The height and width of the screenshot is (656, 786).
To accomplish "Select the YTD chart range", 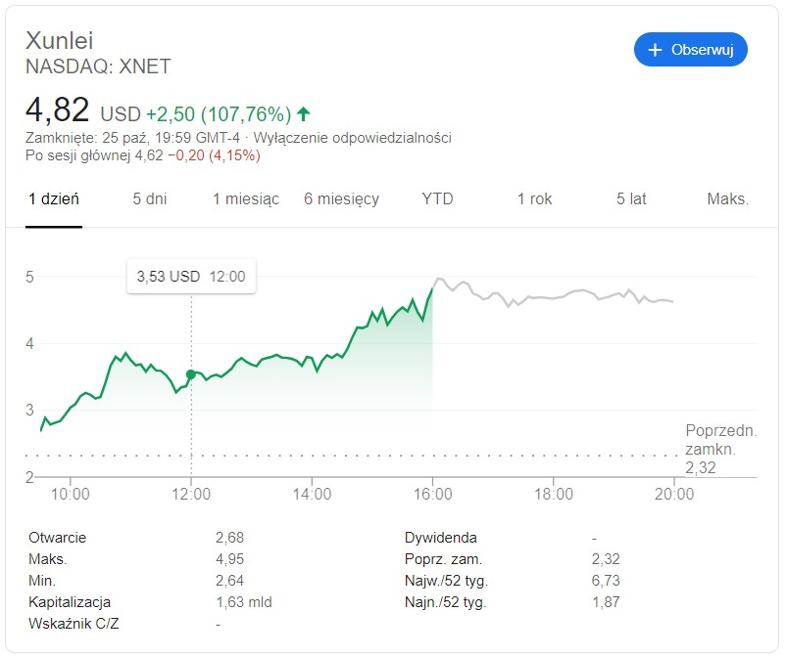I will click(438, 199).
